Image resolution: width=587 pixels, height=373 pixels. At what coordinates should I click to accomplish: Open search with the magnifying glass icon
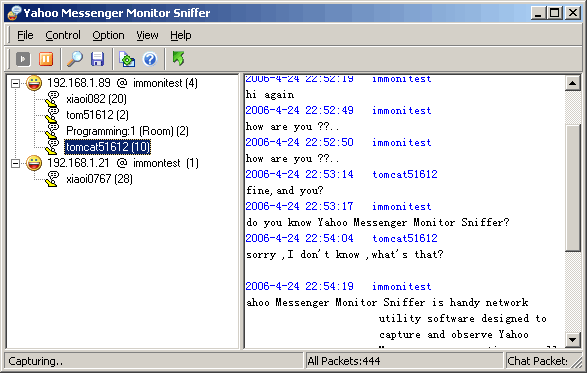pos(75,59)
